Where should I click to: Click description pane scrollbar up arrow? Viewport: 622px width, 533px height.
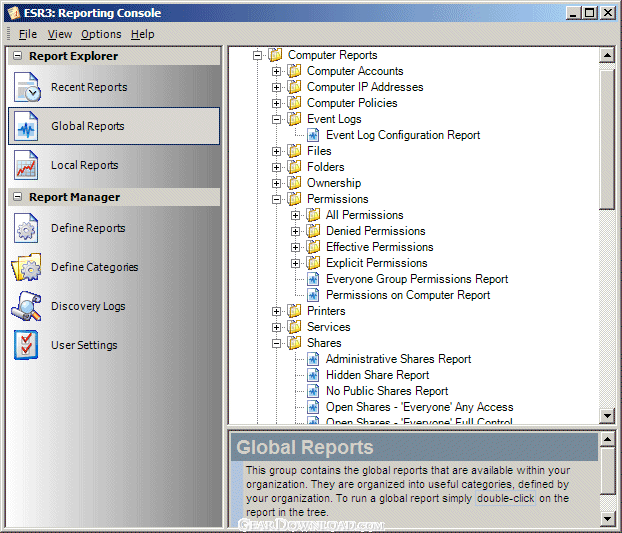point(607,439)
